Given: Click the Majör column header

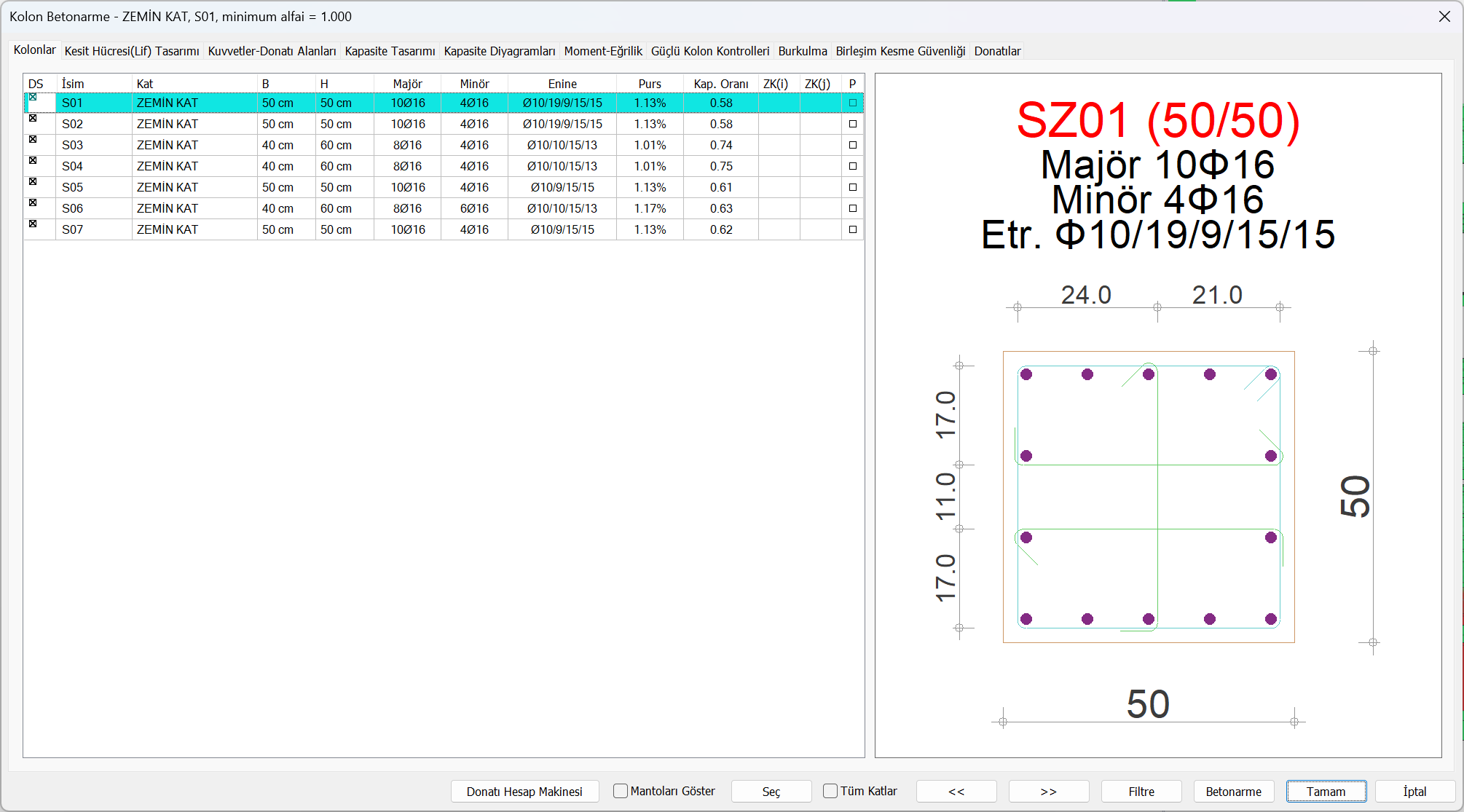Looking at the screenshot, I should [x=407, y=84].
